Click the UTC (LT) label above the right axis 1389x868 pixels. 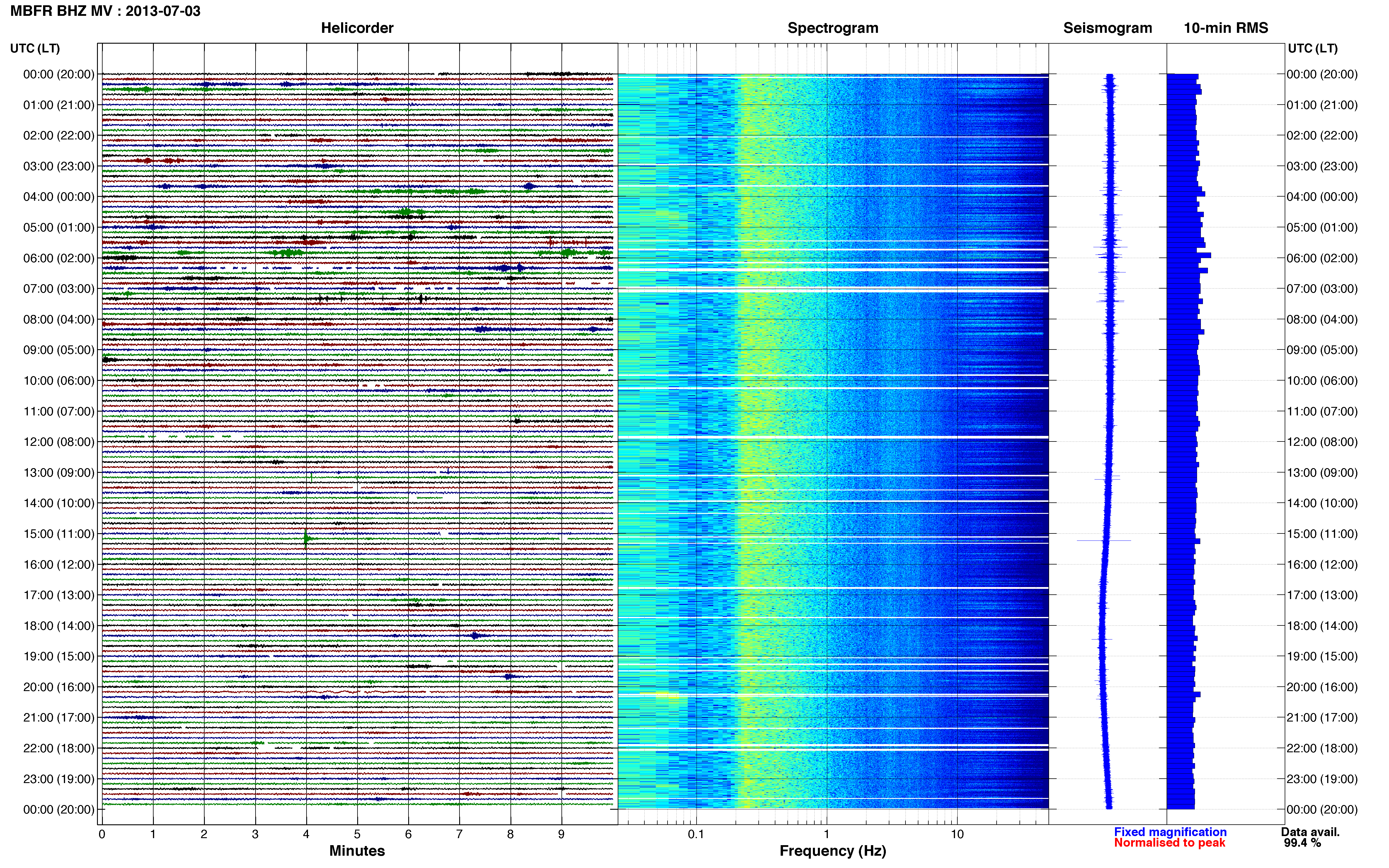(x=1313, y=48)
